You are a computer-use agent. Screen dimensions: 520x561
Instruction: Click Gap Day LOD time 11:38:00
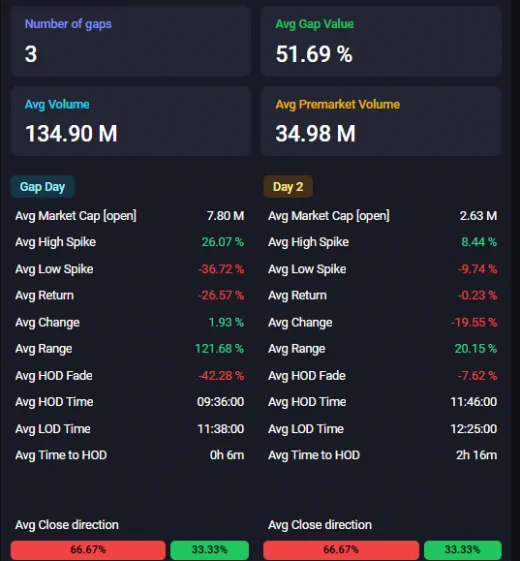click(221, 429)
